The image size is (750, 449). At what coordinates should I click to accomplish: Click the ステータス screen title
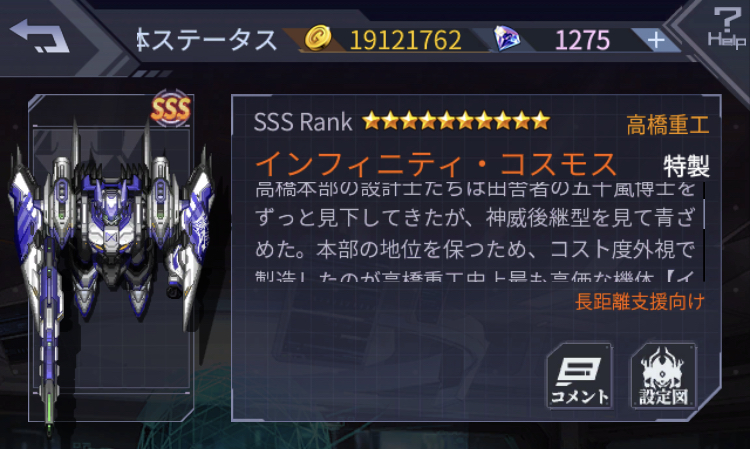coord(207,40)
